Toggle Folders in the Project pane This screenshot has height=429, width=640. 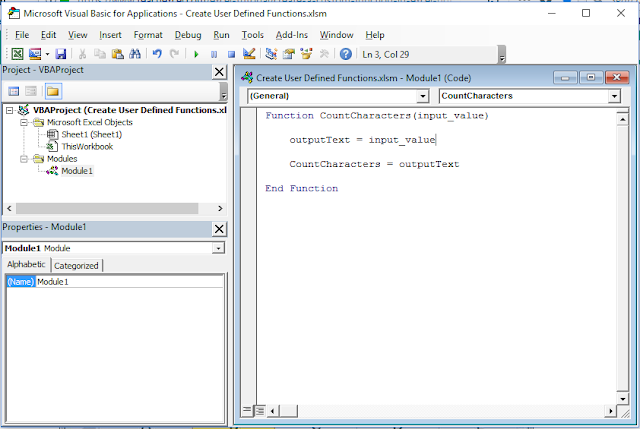[x=53, y=91]
